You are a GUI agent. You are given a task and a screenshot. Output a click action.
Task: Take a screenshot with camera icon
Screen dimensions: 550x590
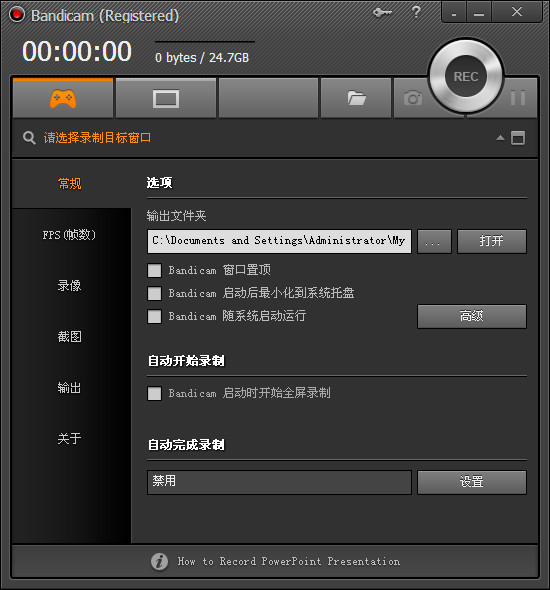tap(413, 99)
